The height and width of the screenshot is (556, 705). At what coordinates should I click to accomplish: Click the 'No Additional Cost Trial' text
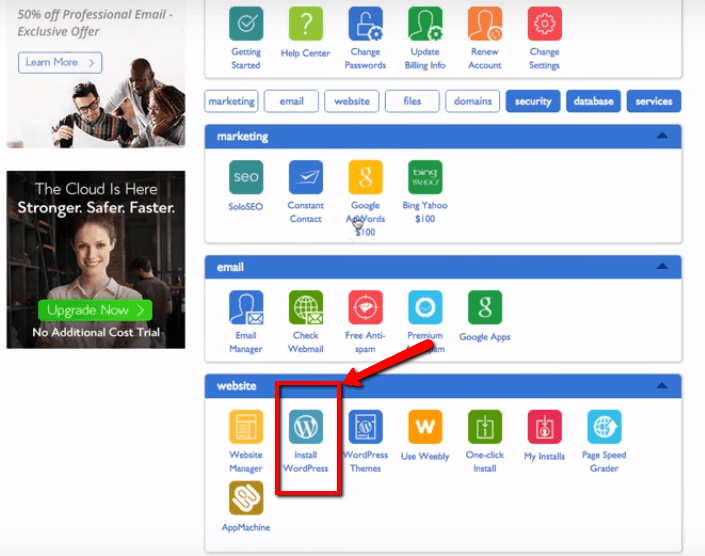[x=96, y=332]
